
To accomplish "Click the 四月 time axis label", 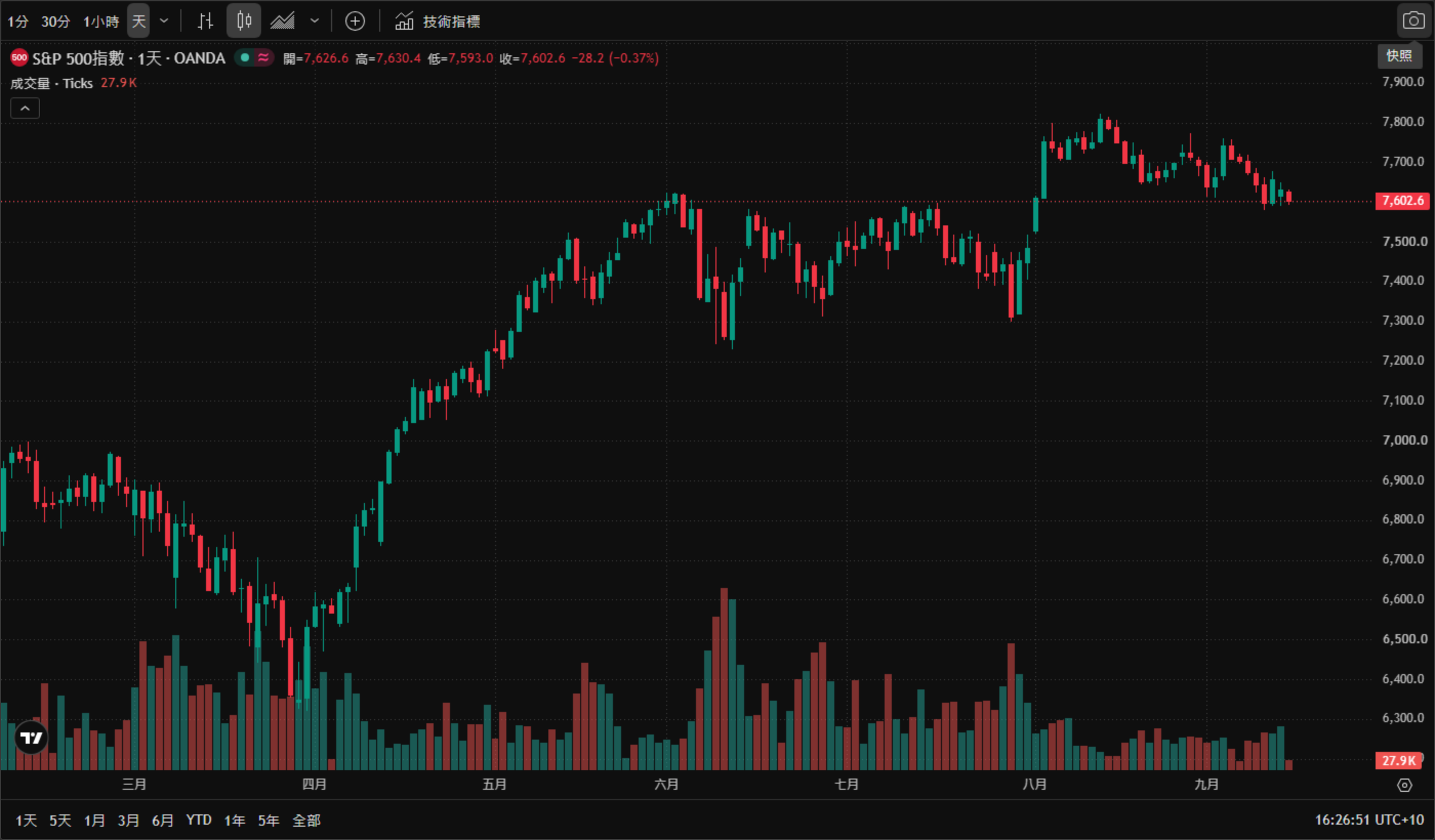I will click(314, 784).
